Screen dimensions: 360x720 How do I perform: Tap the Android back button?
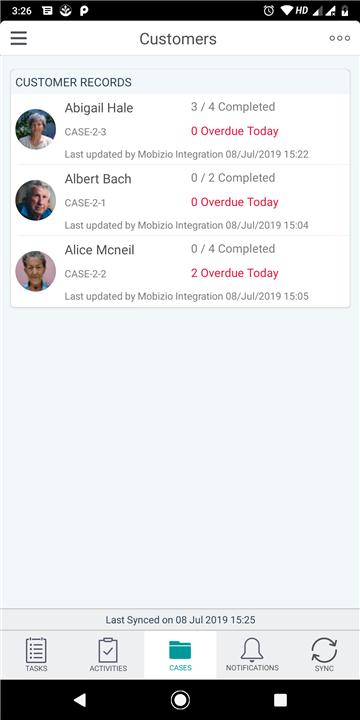(80, 700)
